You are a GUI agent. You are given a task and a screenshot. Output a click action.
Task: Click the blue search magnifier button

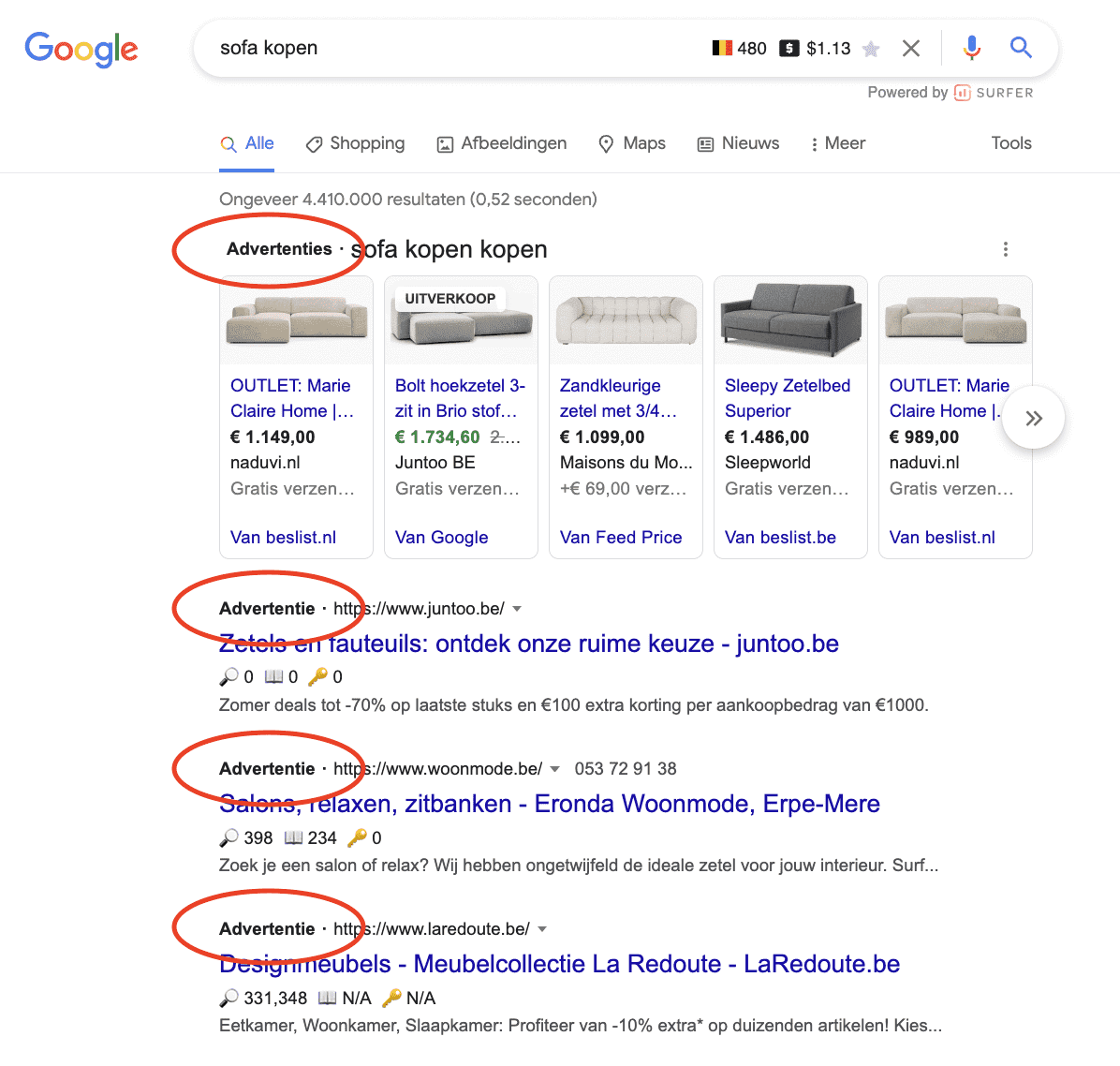click(1021, 48)
